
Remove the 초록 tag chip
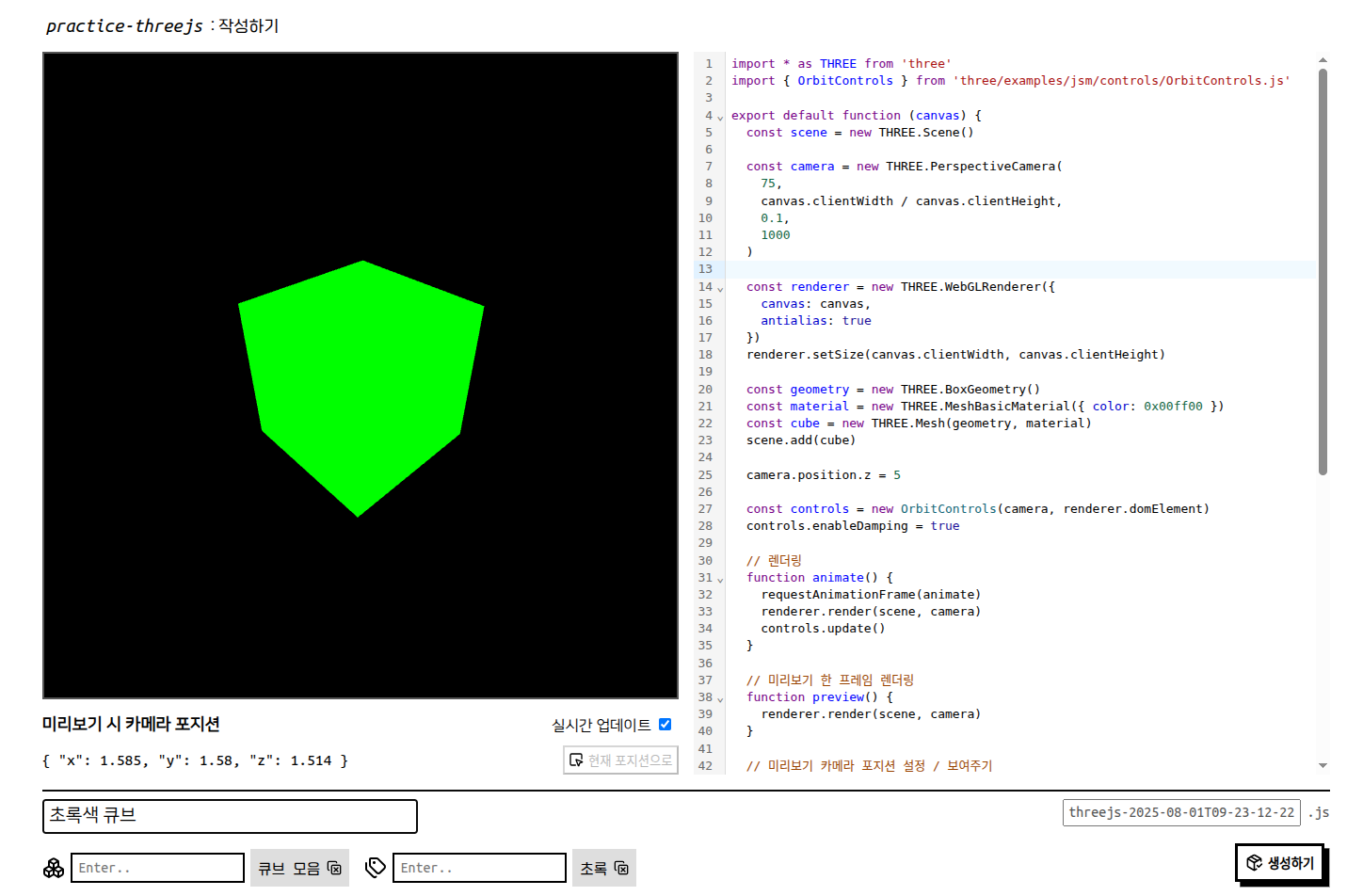tap(621, 868)
